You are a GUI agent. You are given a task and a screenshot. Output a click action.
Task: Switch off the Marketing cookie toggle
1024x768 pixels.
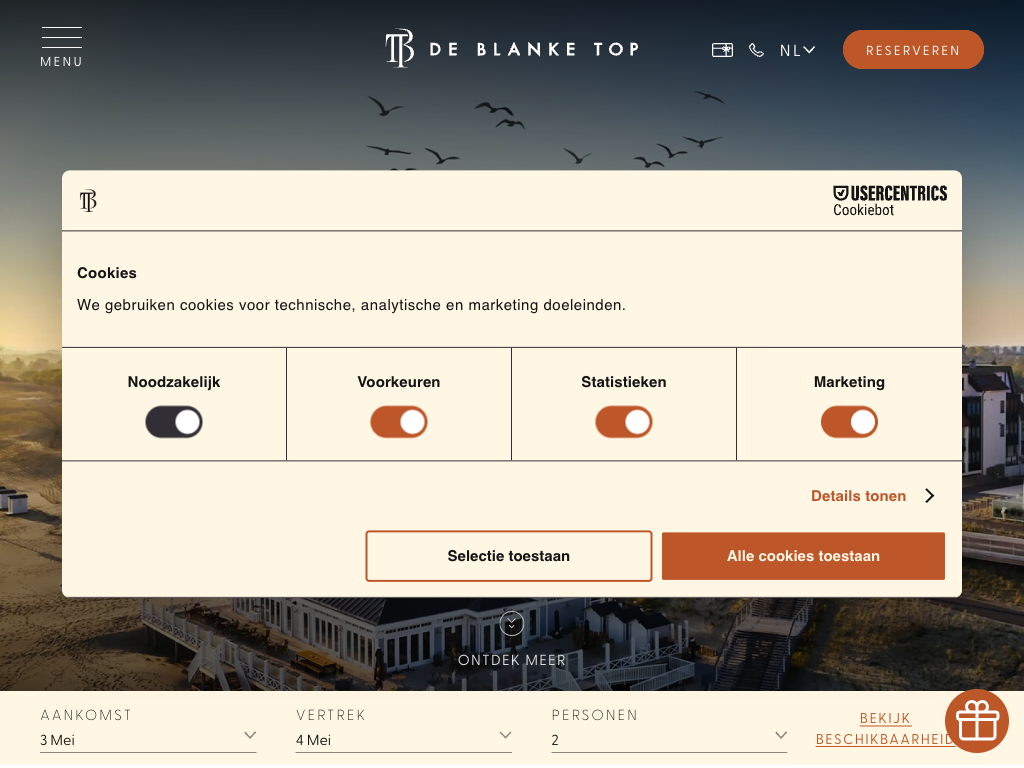coord(849,422)
